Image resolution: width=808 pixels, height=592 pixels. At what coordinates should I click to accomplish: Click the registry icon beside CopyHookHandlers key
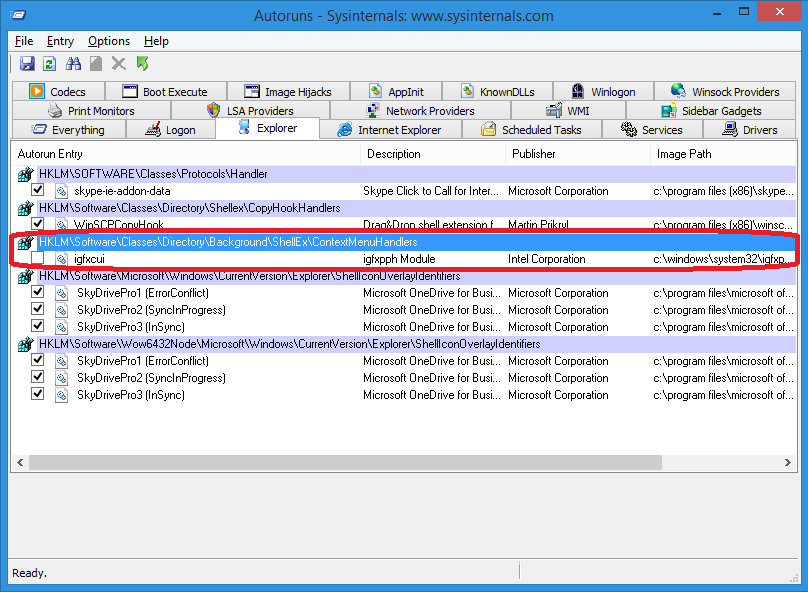coord(25,208)
